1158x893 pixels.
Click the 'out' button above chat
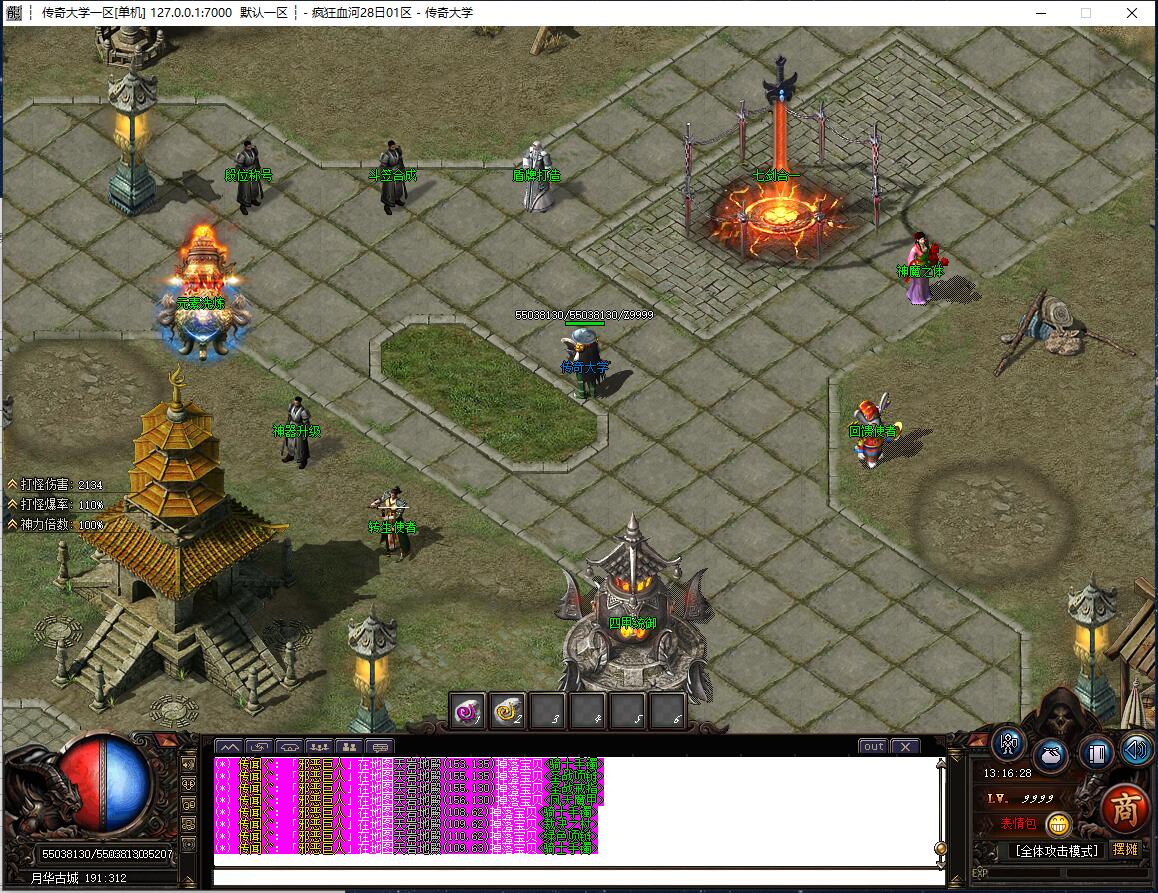pyautogui.click(x=874, y=746)
